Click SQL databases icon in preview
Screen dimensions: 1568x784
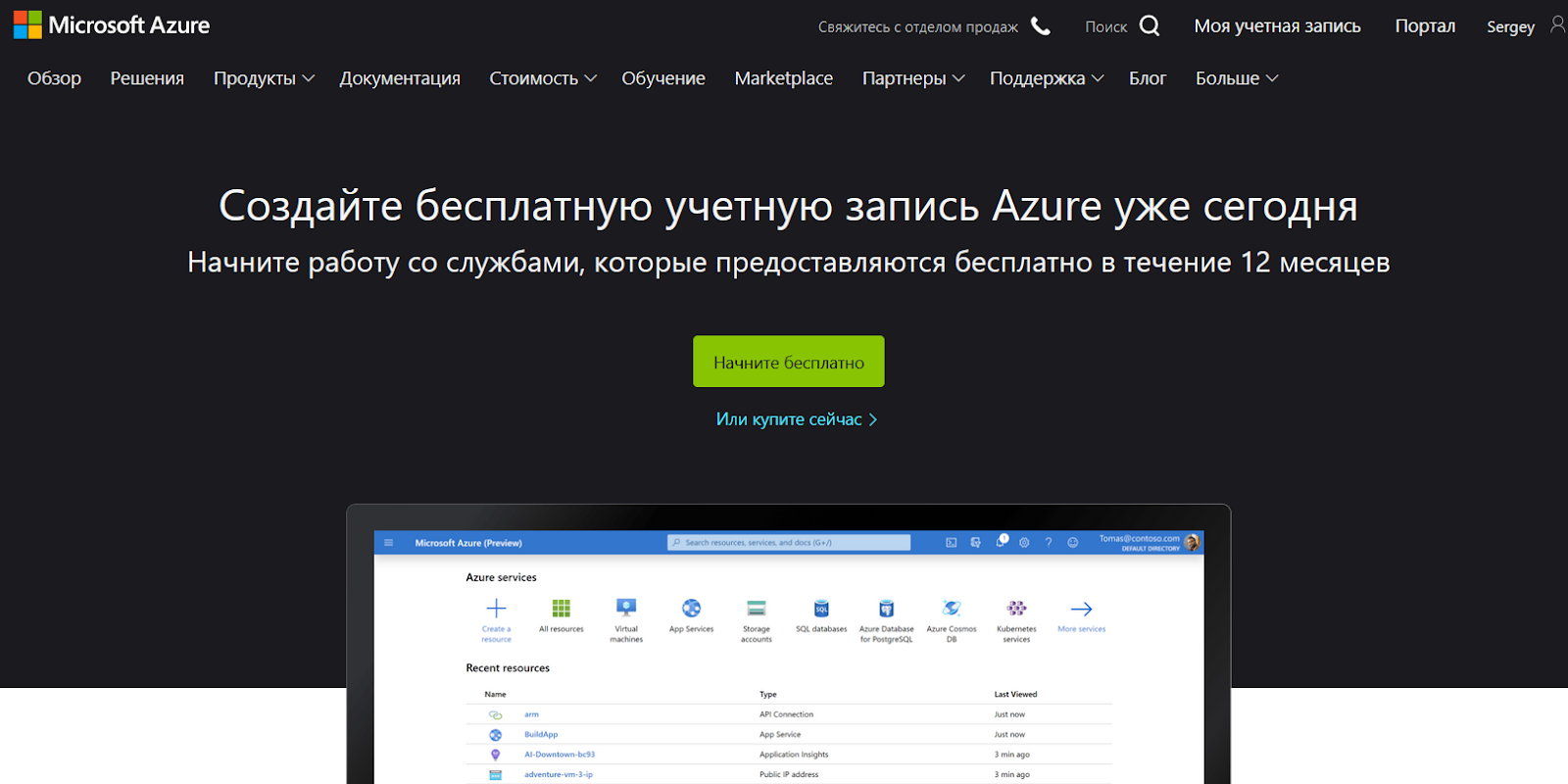point(821,609)
